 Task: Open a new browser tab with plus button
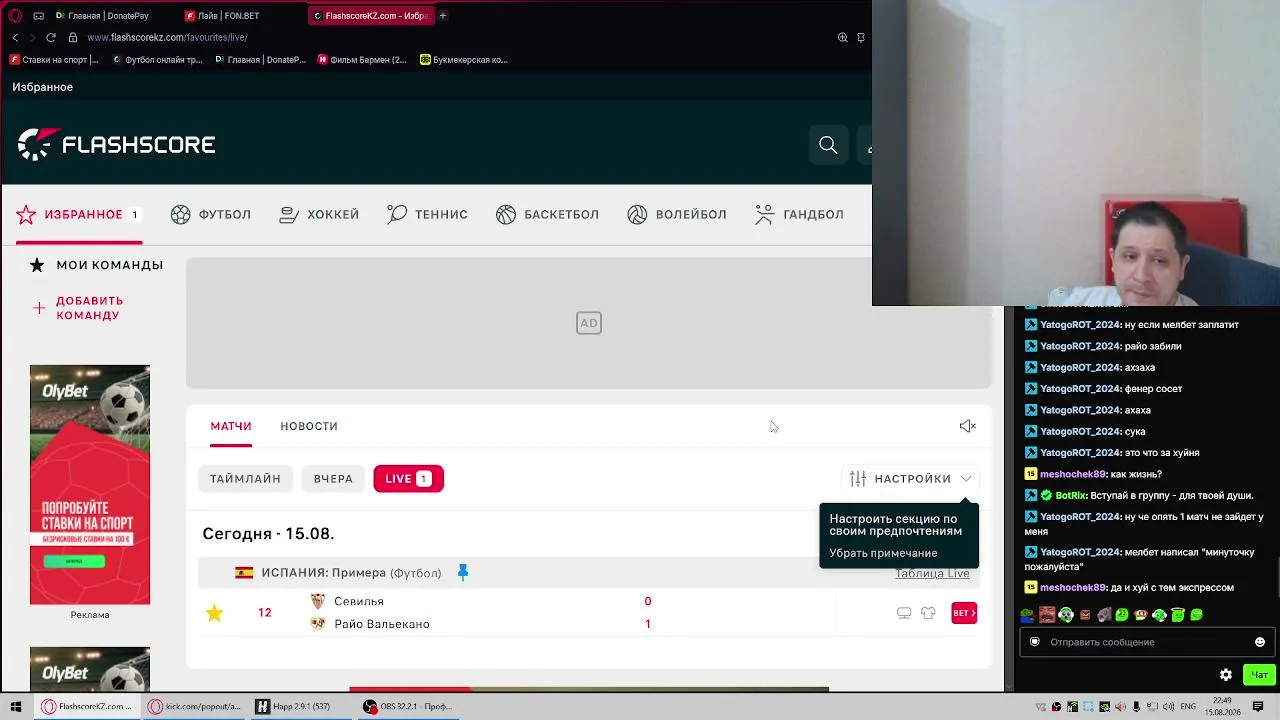point(443,16)
